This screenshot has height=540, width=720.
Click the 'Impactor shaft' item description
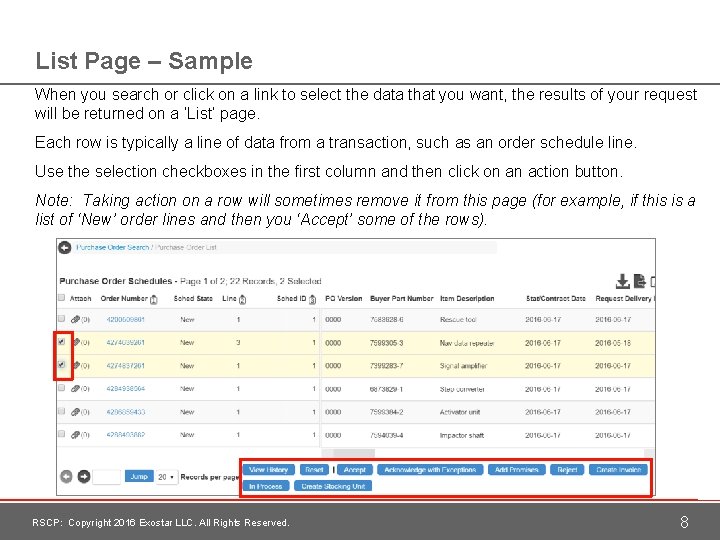pos(461,435)
